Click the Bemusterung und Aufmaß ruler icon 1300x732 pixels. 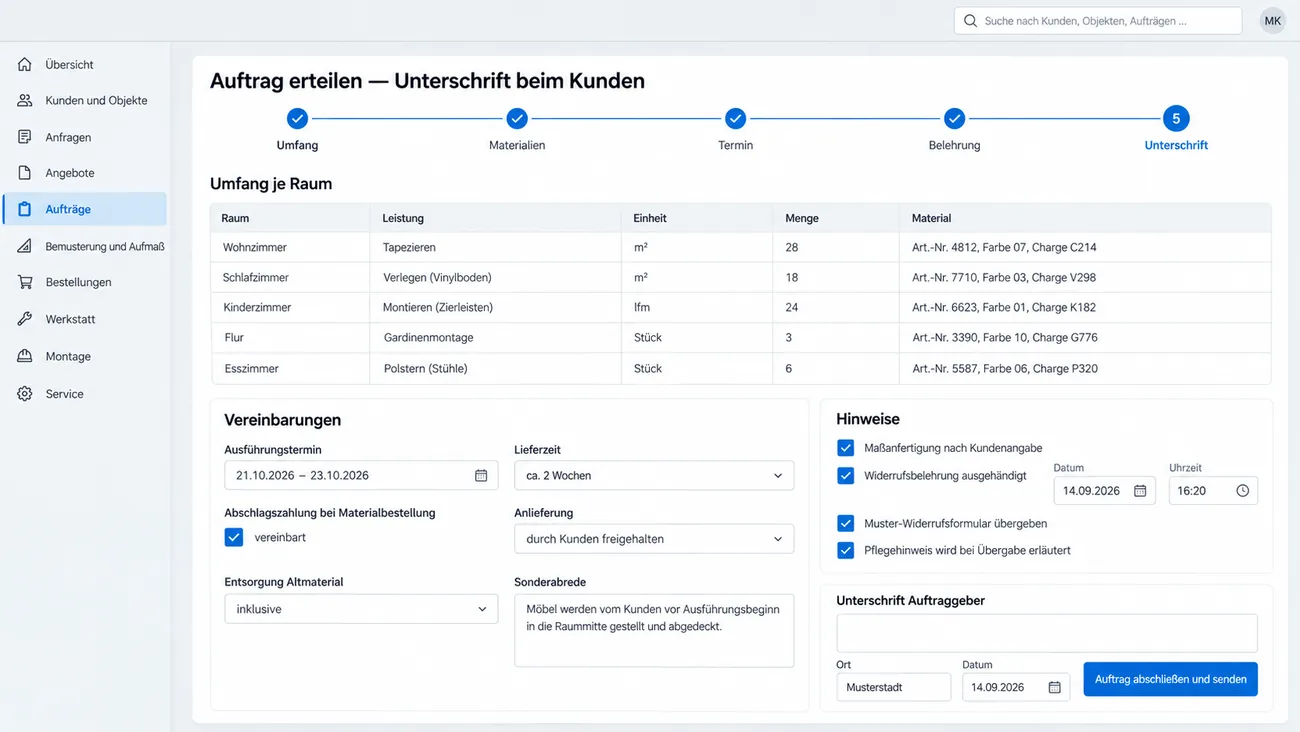pyautogui.click(x=25, y=246)
